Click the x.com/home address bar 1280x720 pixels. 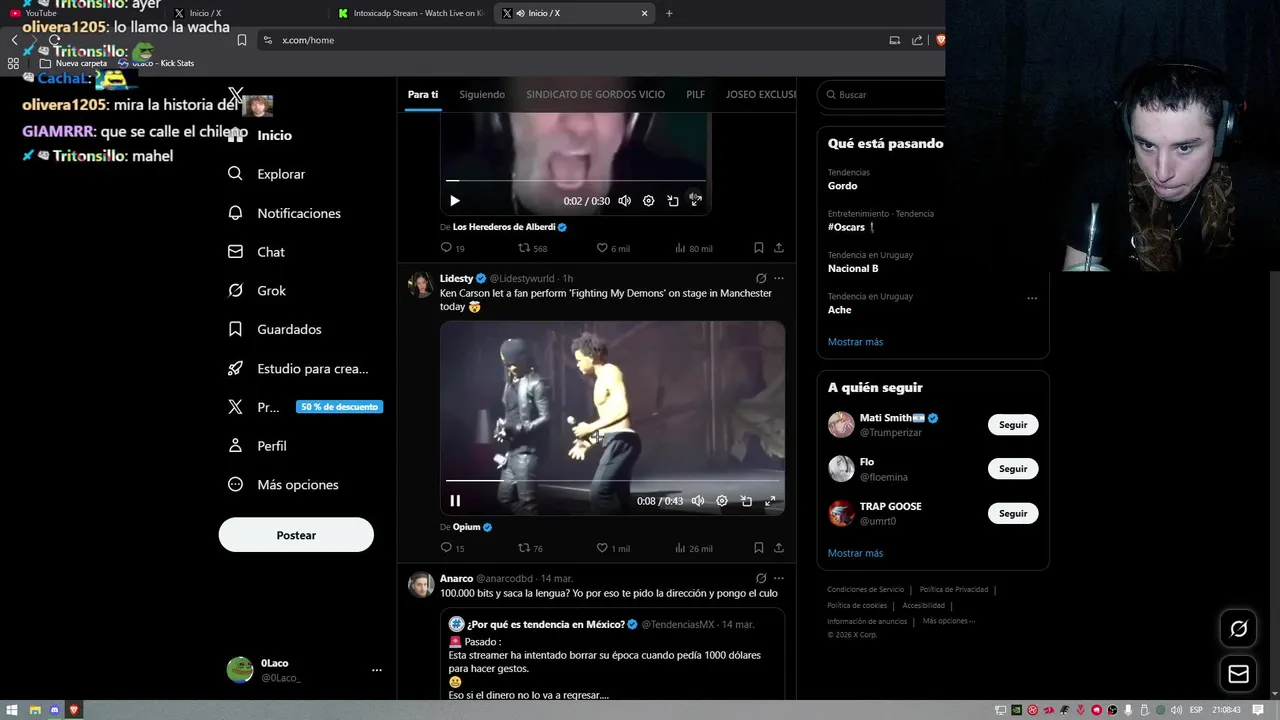(x=570, y=40)
